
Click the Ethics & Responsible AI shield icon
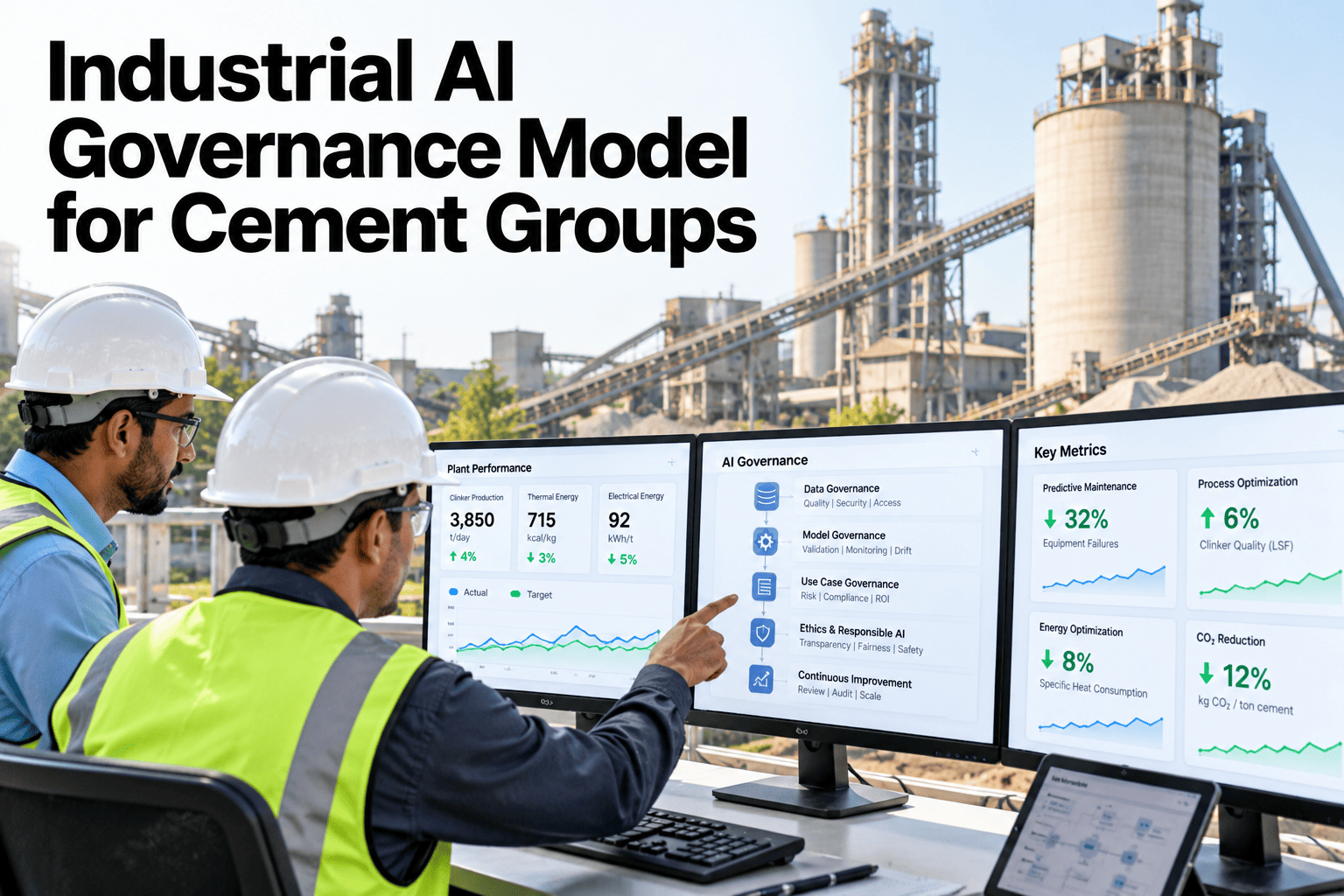[x=762, y=633]
